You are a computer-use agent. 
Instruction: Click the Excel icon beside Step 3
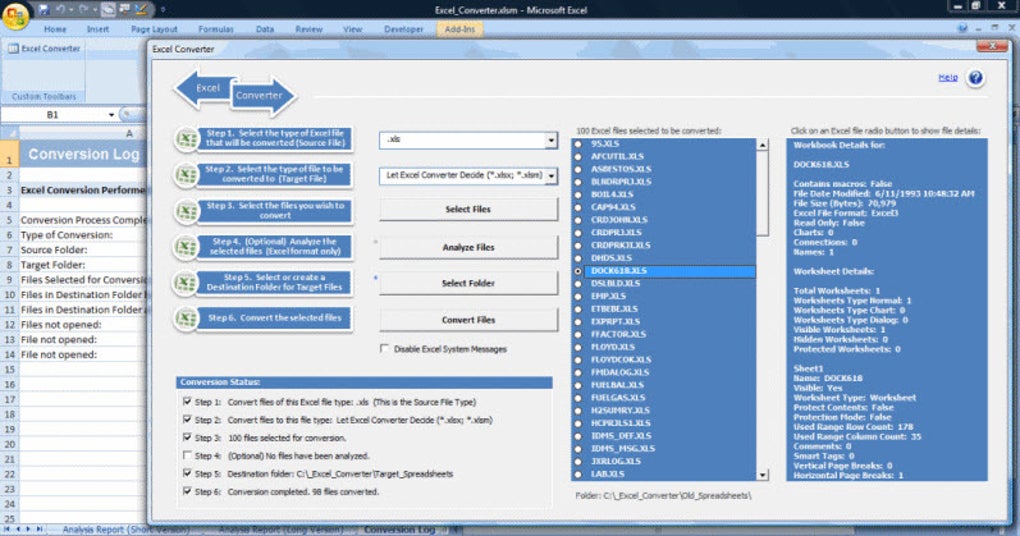[187, 211]
